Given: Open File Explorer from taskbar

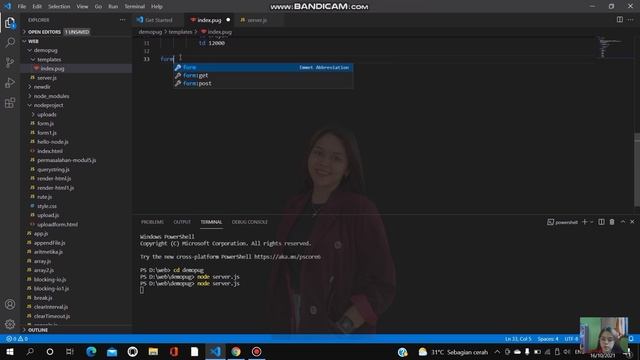Looking at the screenshot, I should pyautogui.click(x=153, y=351).
